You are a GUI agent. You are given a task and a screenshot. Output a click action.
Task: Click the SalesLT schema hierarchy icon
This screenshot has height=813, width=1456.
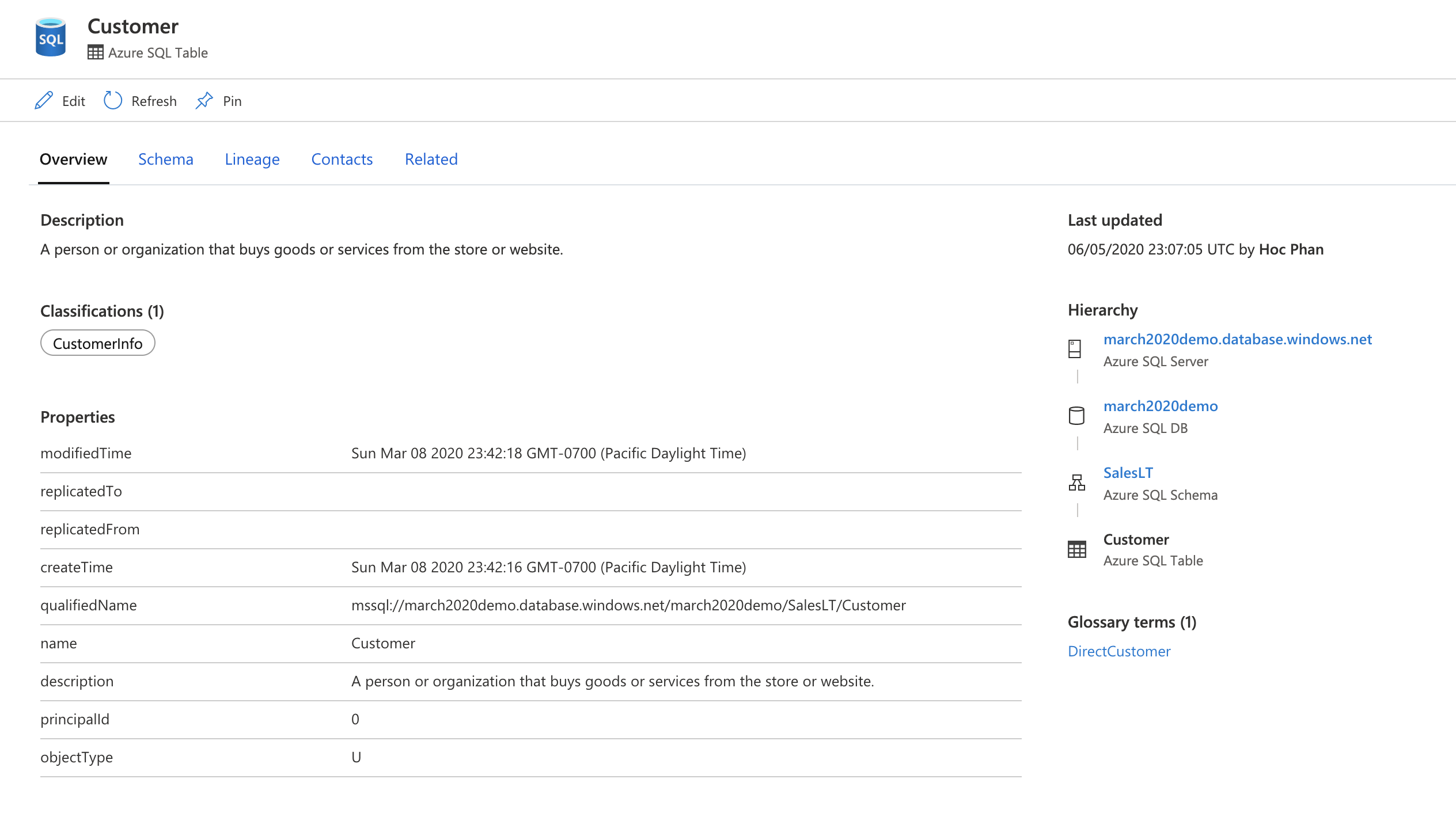tap(1076, 483)
